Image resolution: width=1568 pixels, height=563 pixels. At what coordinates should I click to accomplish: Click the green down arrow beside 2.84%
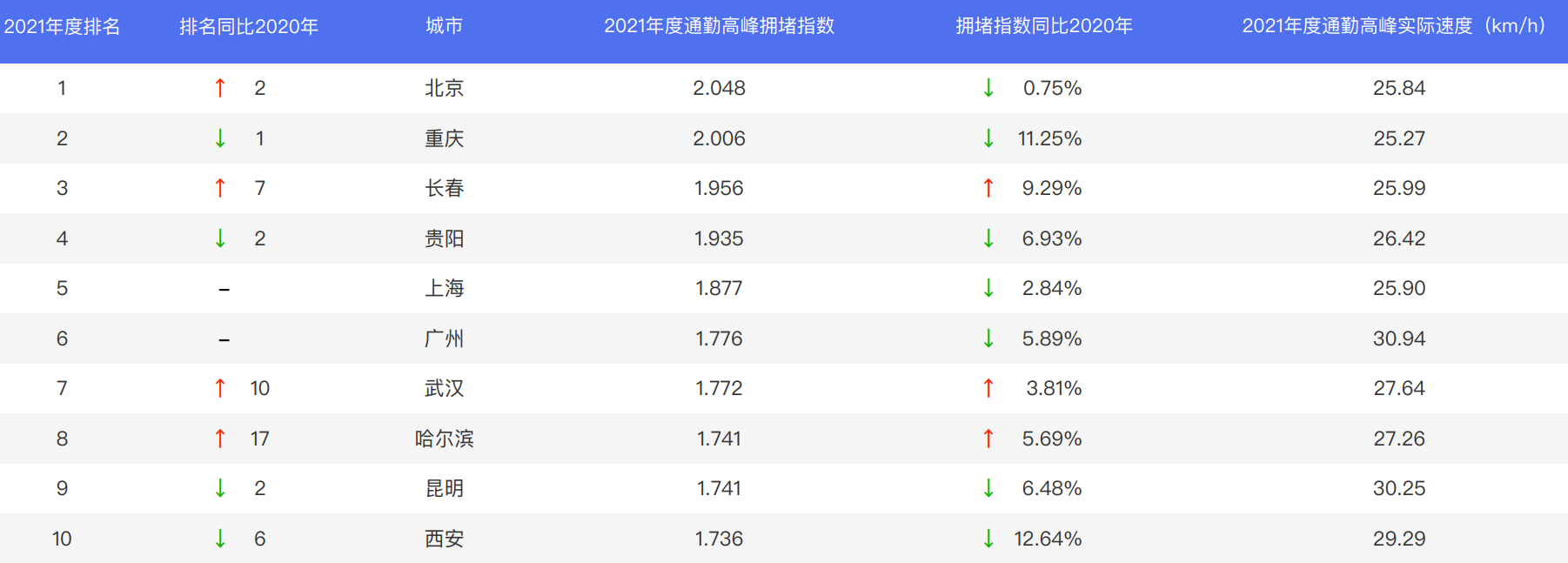coord(988,288)
